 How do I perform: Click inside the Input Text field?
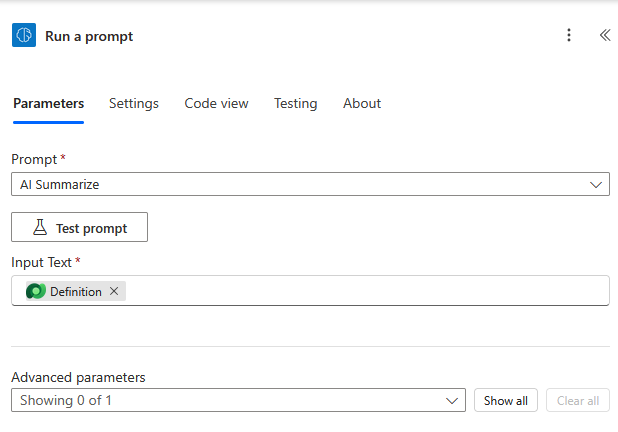pos(310,291)
